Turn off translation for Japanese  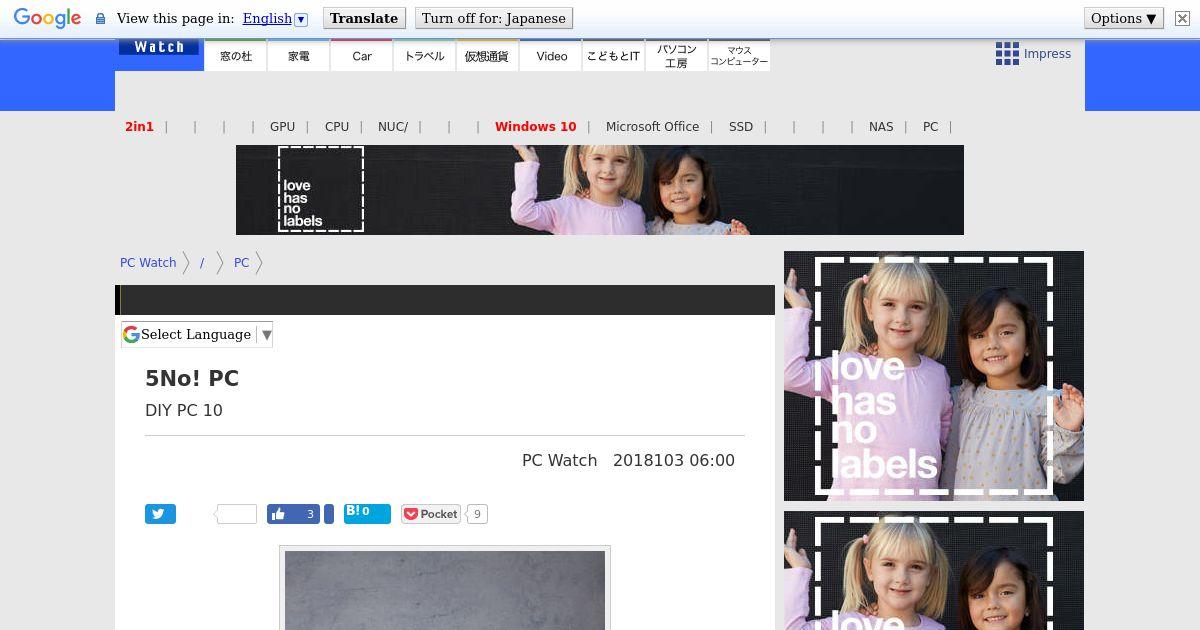pos(494,18)
